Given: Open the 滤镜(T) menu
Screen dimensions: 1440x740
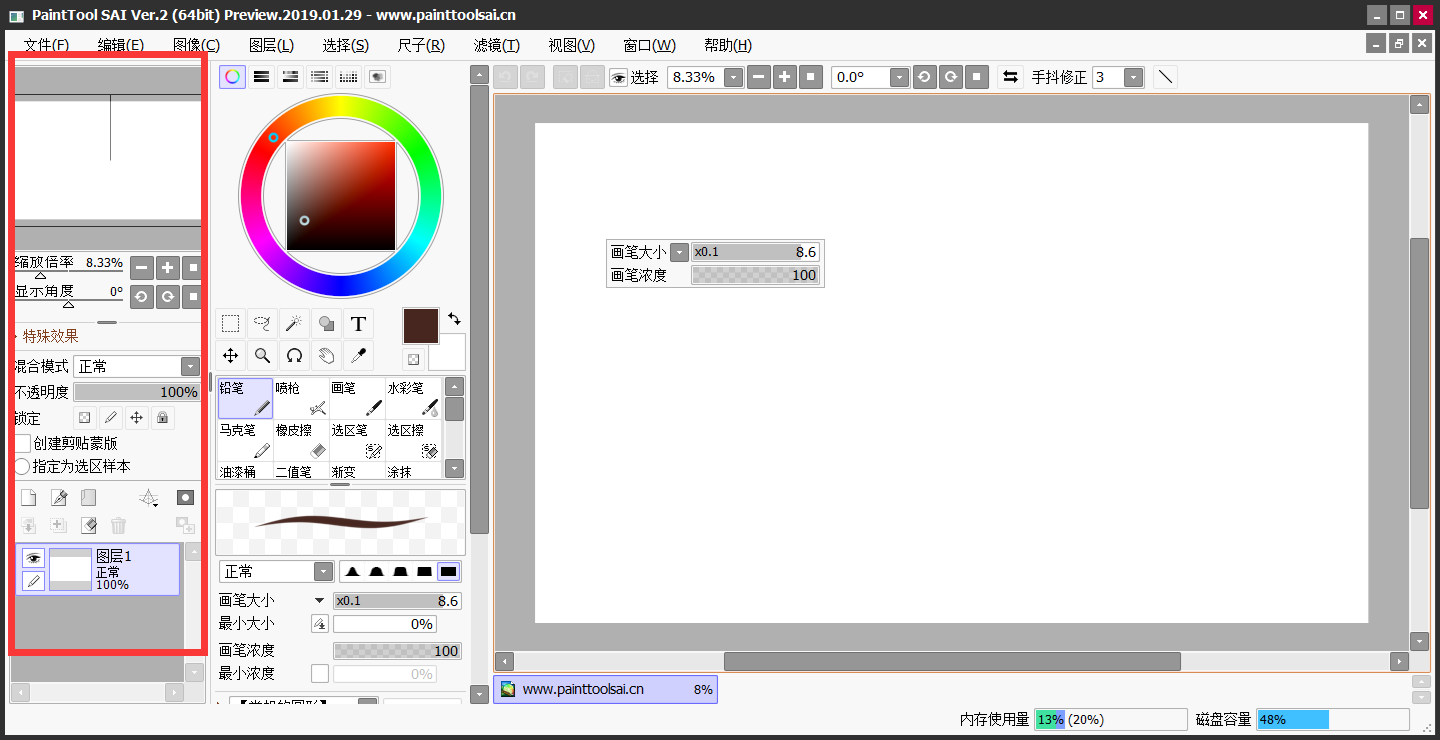Looking at the screenshot, I should pyautogui.click(x=496, y=45).
